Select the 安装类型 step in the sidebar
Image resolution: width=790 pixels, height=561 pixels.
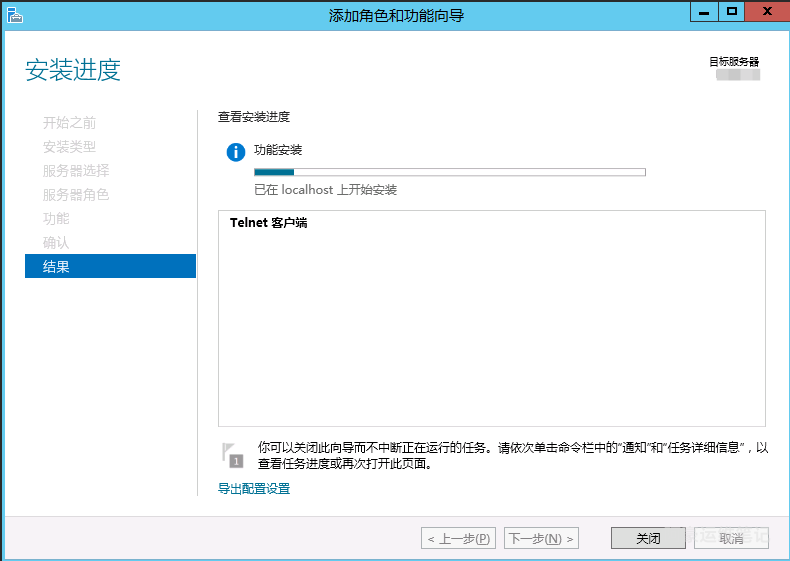tap(70, 147)
